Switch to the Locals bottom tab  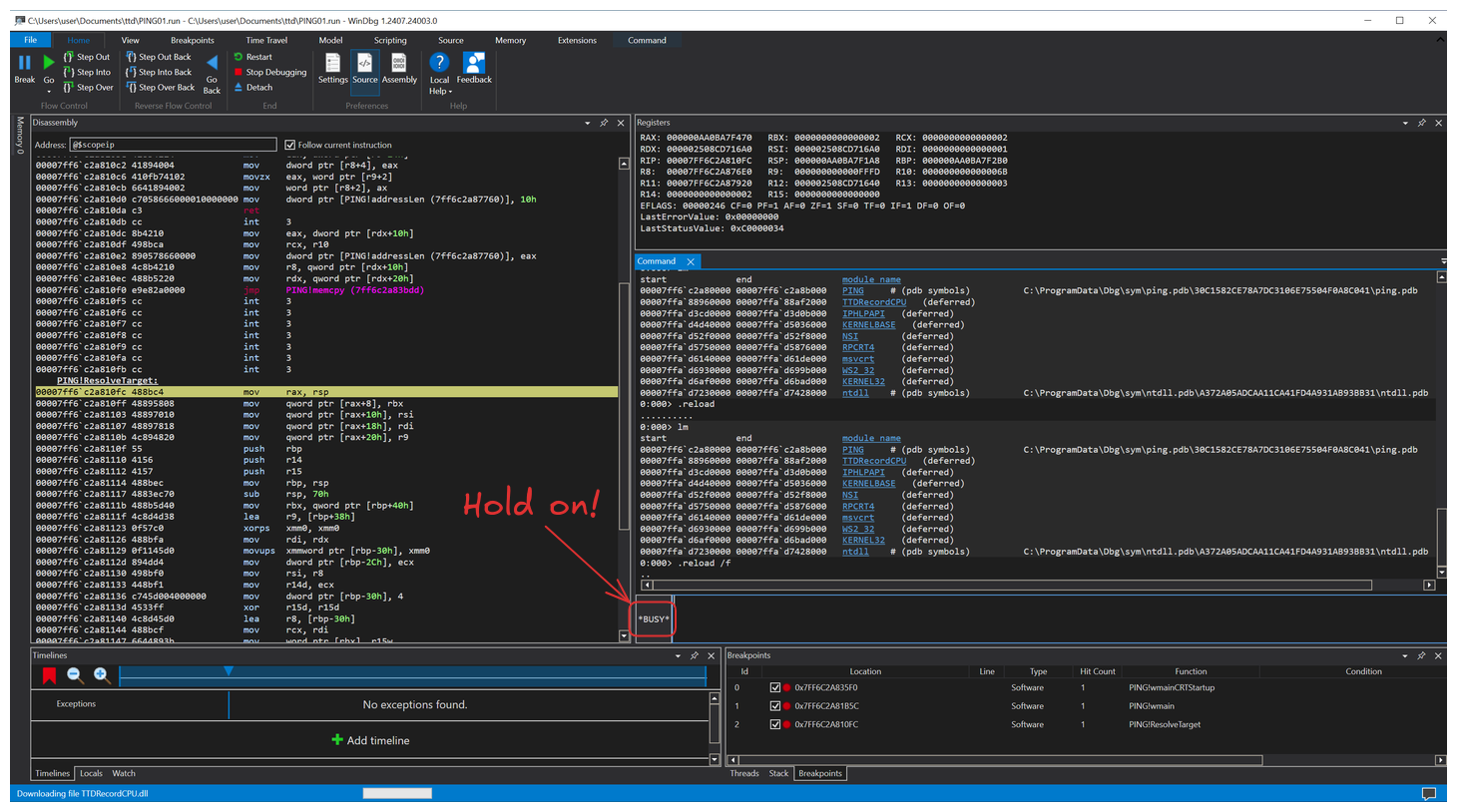pyautogui.click(x=91, y=773)
